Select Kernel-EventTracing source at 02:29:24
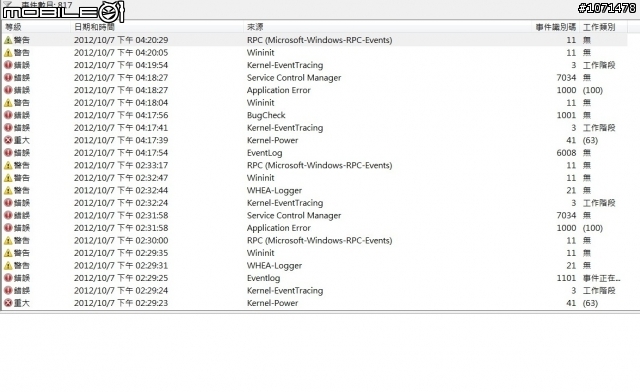 tap(285, 290)
